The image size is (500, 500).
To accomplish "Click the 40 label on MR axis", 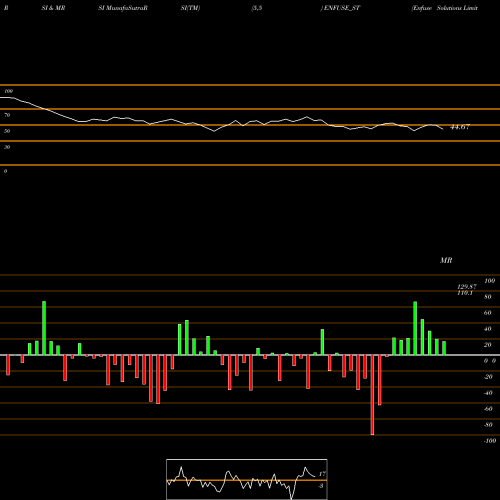I will 488,329.
